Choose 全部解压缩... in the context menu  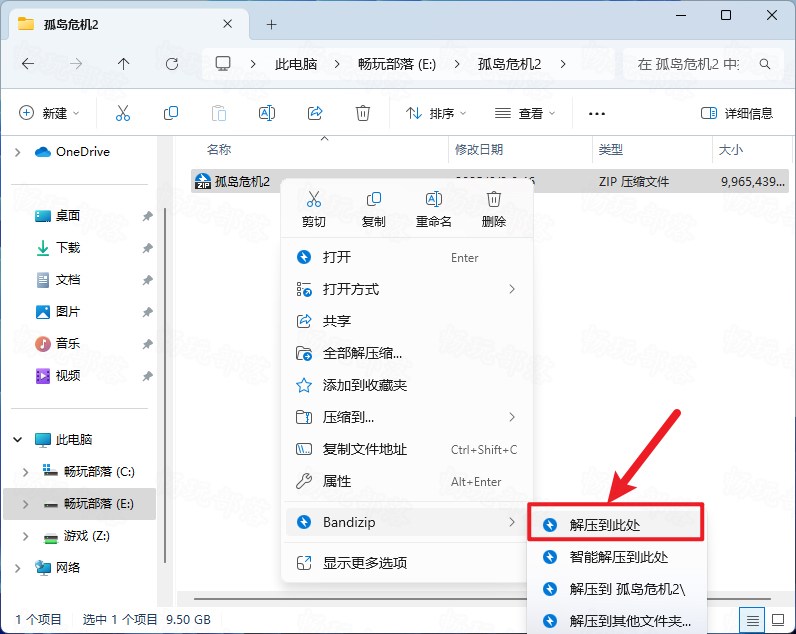(x=407, y=353)
